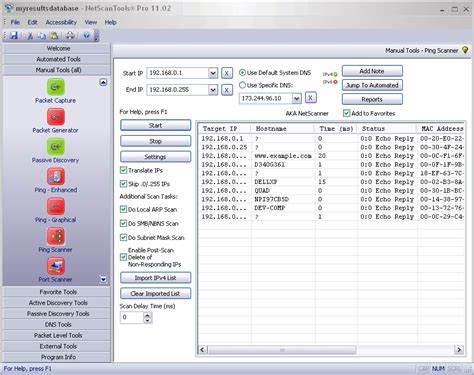Open the Ping - Enhanced tool icon
This screenshot has width=474, height=375.
click(56, 176)
